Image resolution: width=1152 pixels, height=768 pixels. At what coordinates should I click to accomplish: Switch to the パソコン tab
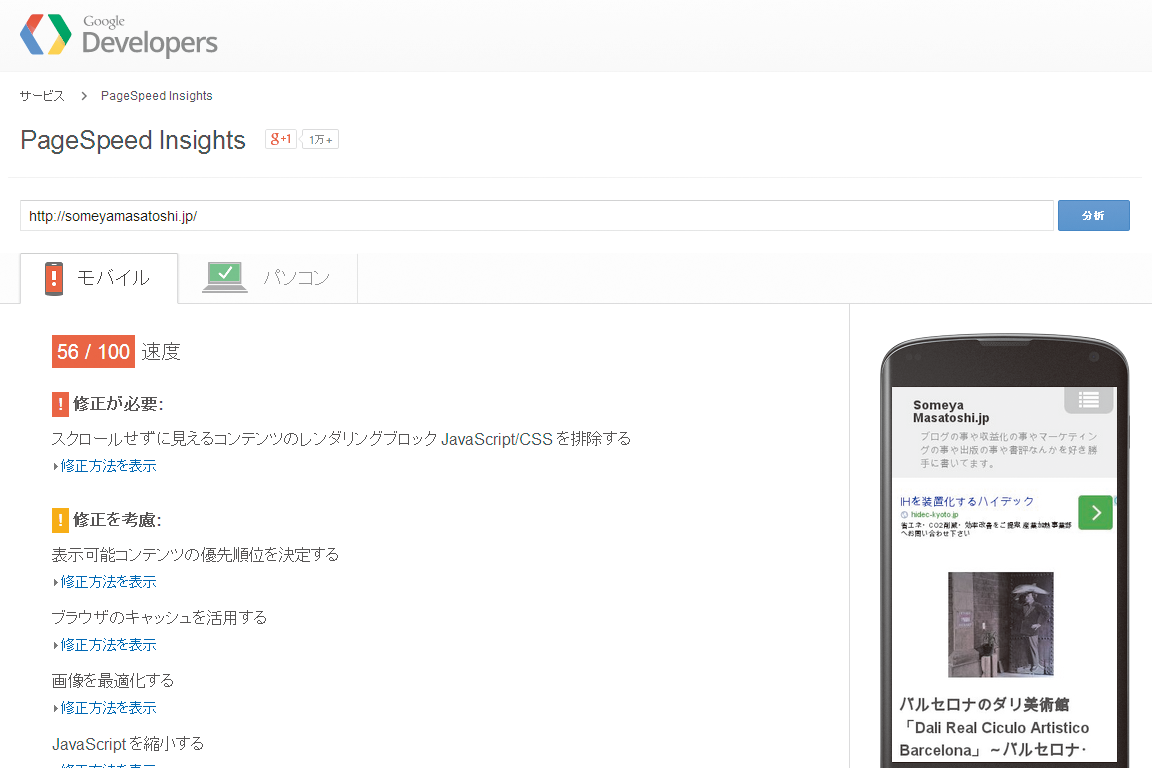click(268, 278)
